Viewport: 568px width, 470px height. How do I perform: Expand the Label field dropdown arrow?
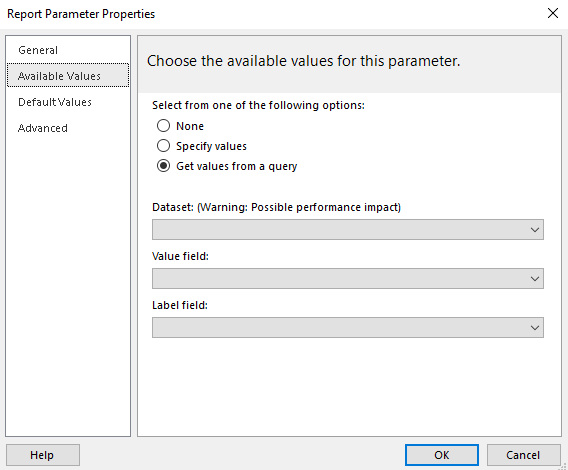click(535, 328)
